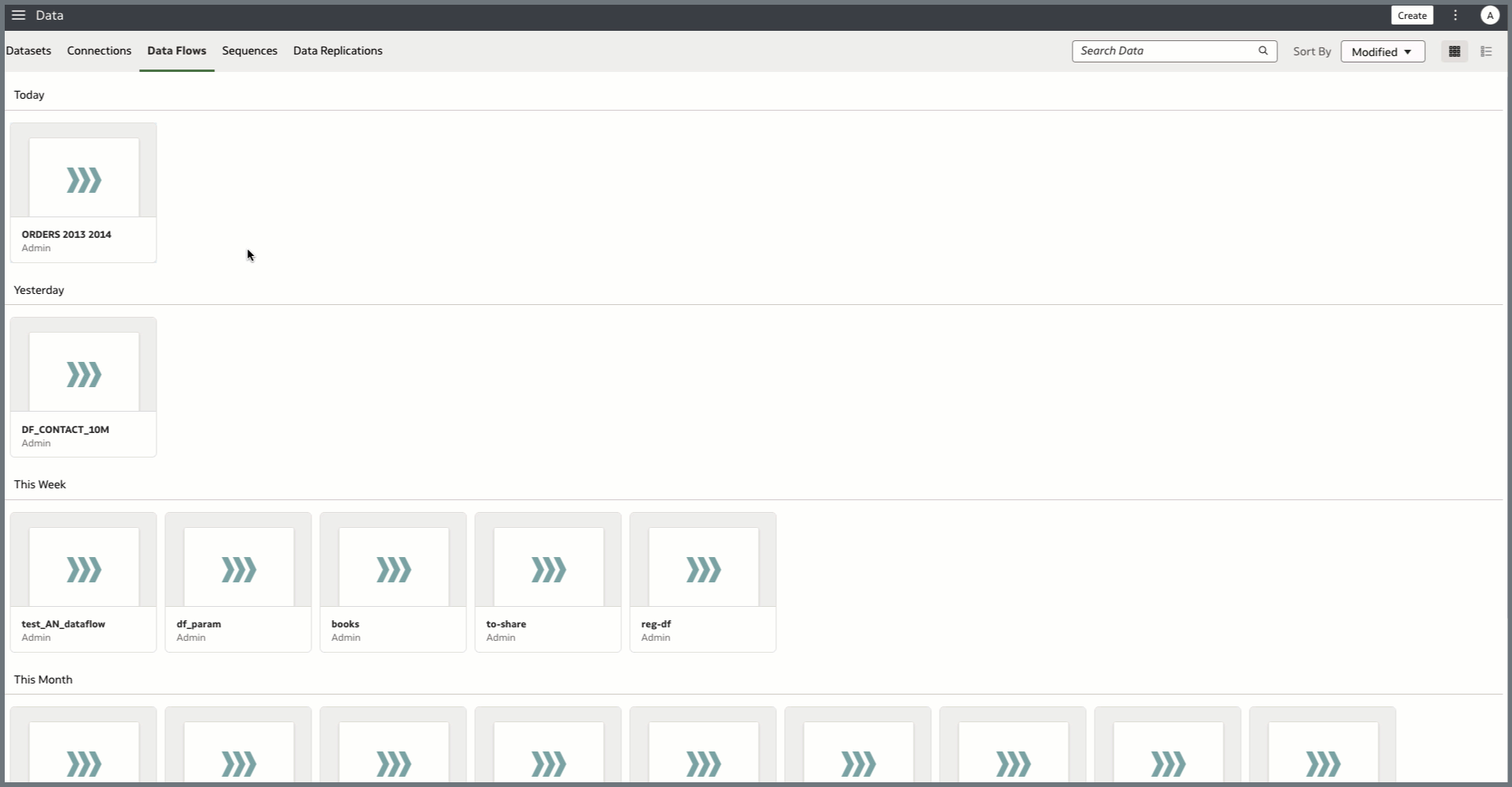
Task: Open the navigation hamburger menu
Action: (18, 15)
